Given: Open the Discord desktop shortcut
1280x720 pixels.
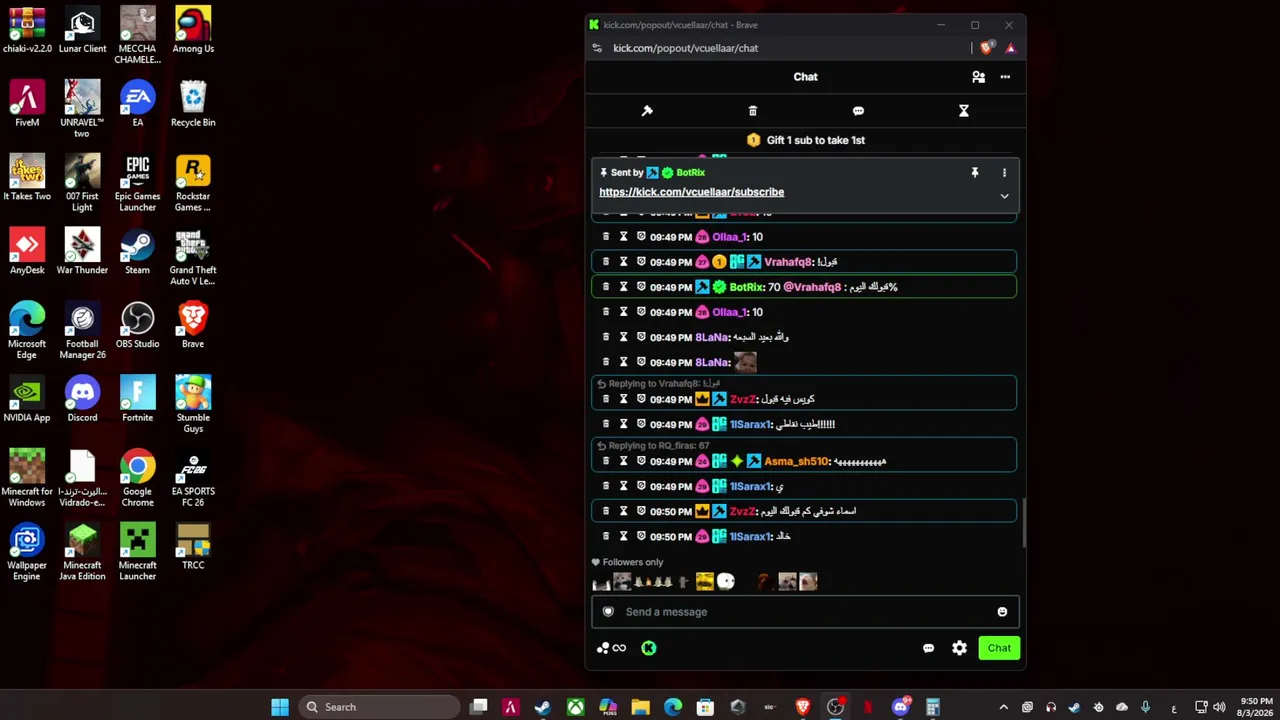Looking at the screenshot, I should [x=82, y=400].
